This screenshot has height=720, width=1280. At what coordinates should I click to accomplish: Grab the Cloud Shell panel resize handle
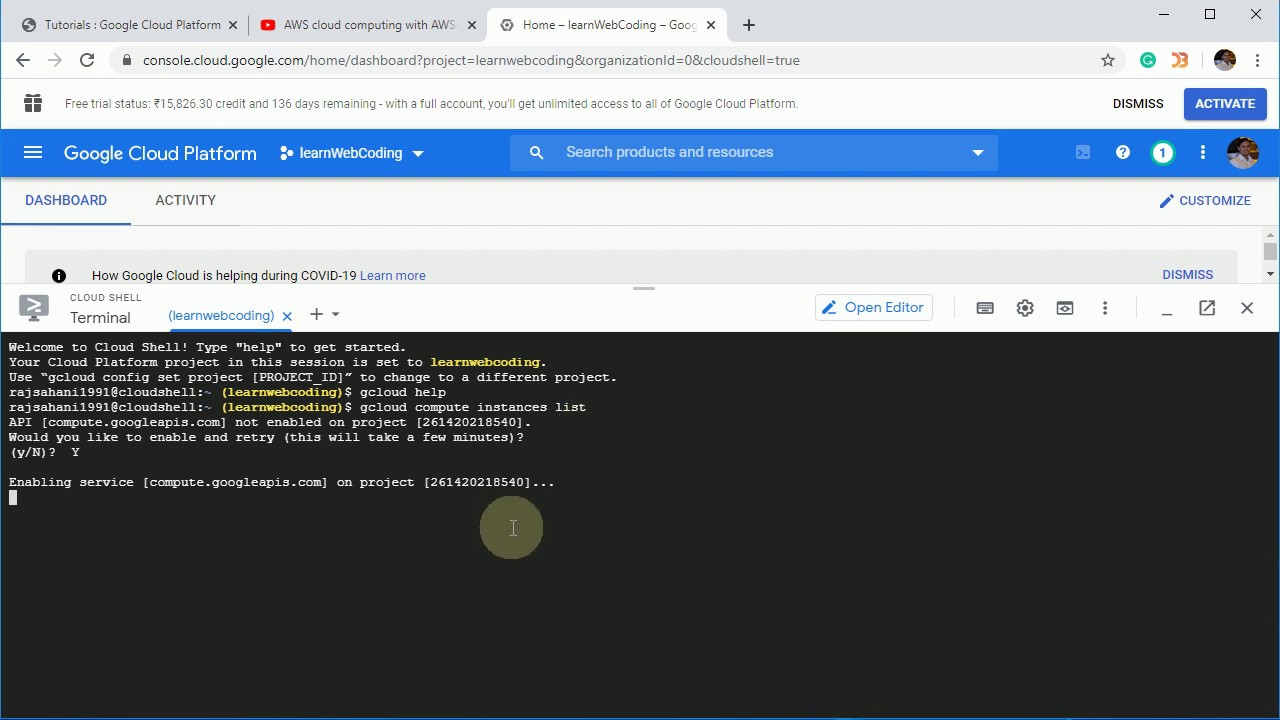pyautogui.click(x=644, y=289)
